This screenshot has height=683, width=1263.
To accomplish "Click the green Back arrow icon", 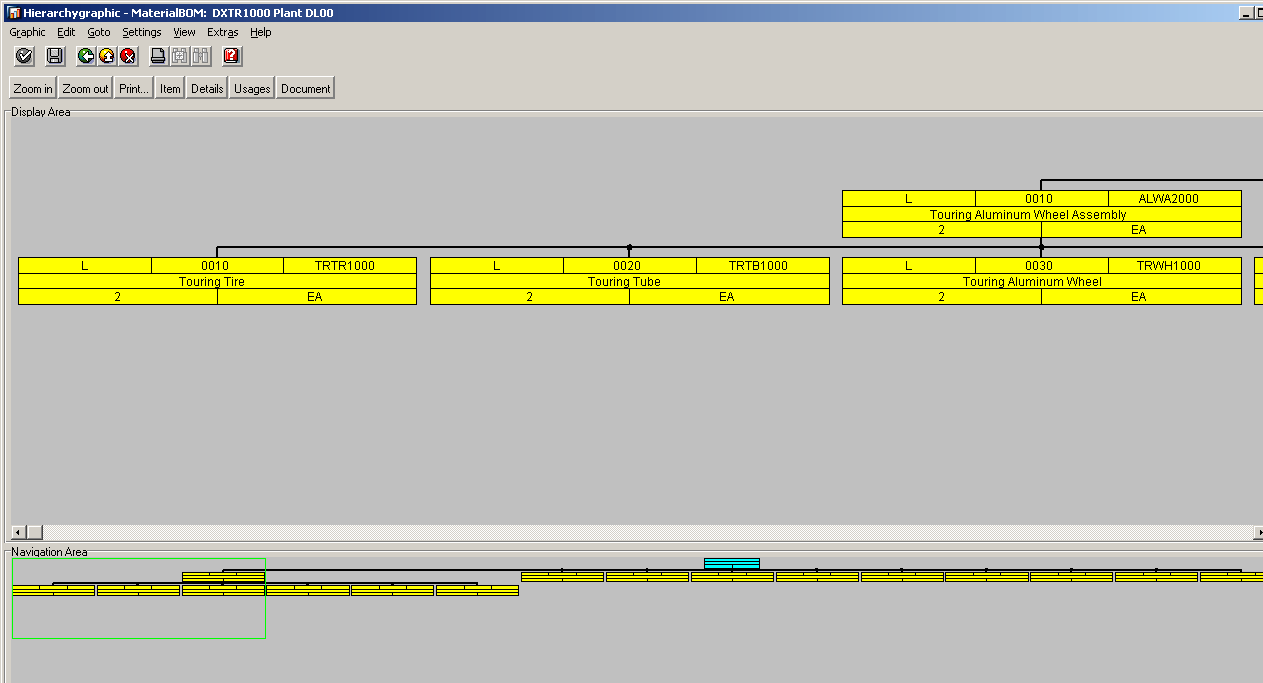I will click(86, 56).
